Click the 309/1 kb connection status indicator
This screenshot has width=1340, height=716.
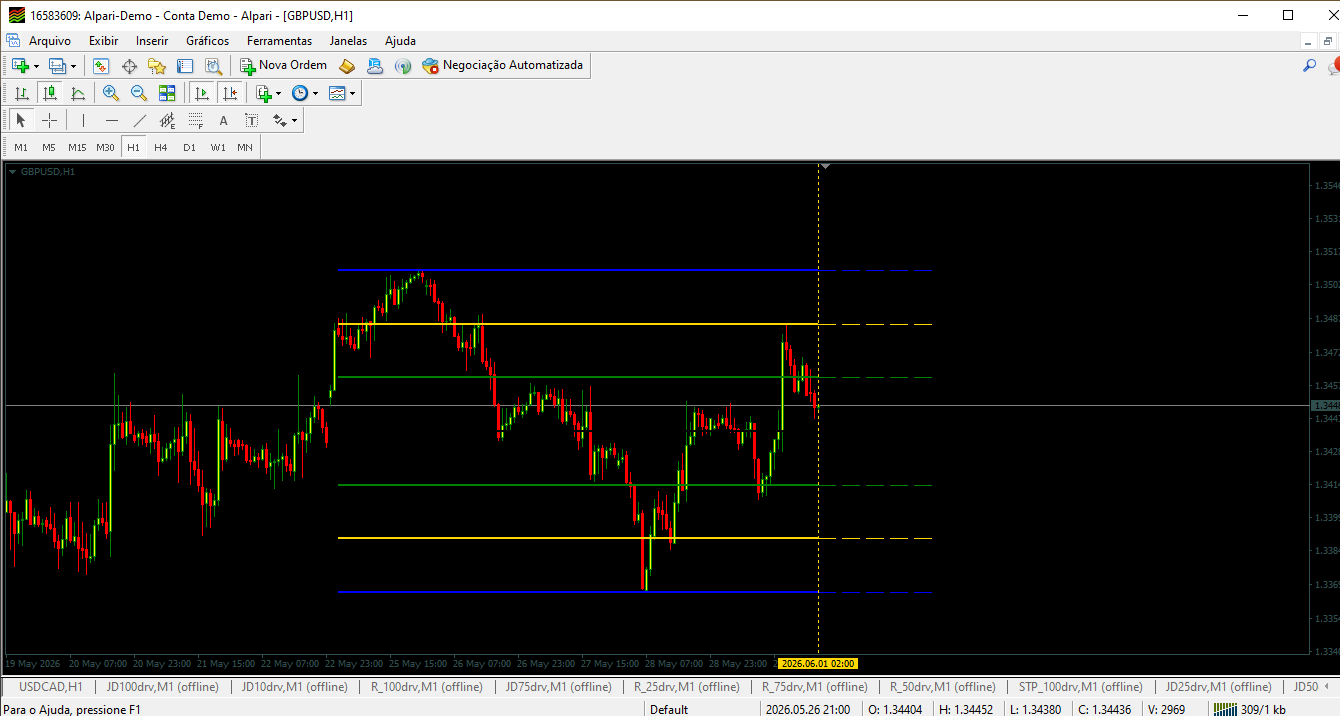pyautogui.click(x=1250, y=709)
